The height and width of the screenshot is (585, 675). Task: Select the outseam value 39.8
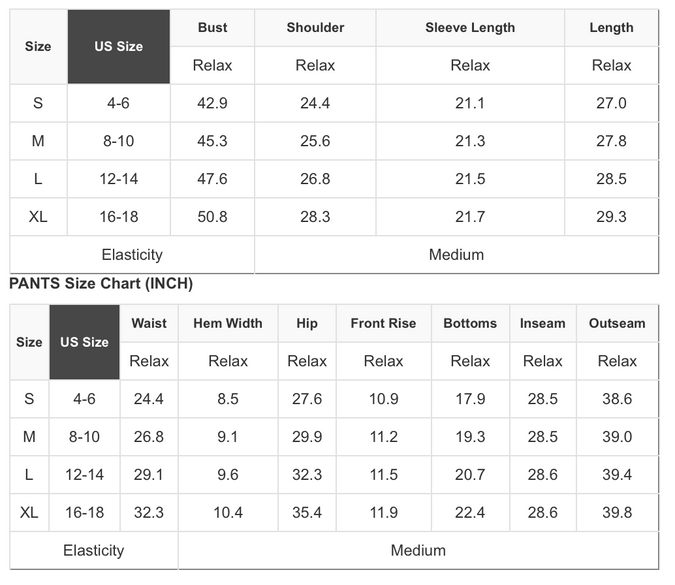pyautogui.click(x=617, y=513)
